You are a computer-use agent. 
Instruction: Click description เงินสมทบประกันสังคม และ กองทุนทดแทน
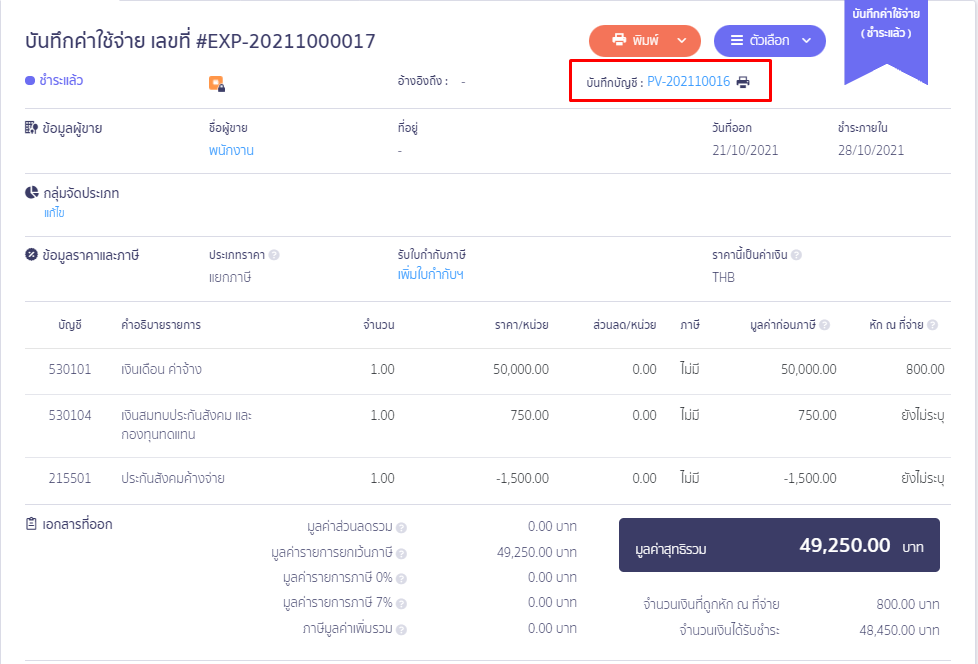pos(186,425)
